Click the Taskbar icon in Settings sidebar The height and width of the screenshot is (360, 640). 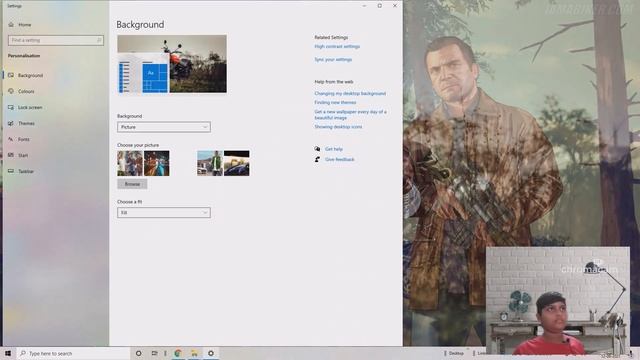tap(11, 171)
